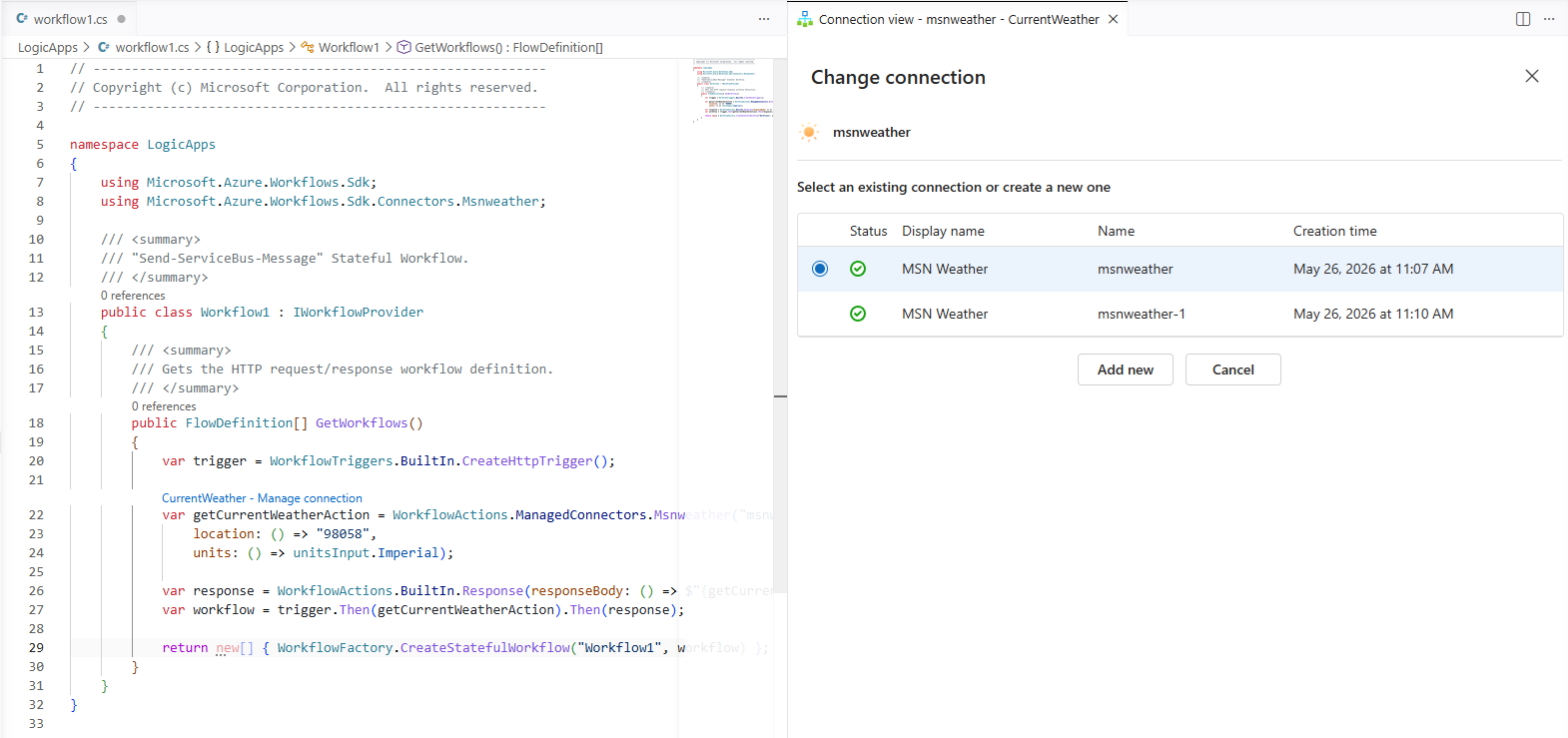Viewport: 1568px width, 738px height.
Task: Click line number 29 in gutter
Action: pos(36,647)
